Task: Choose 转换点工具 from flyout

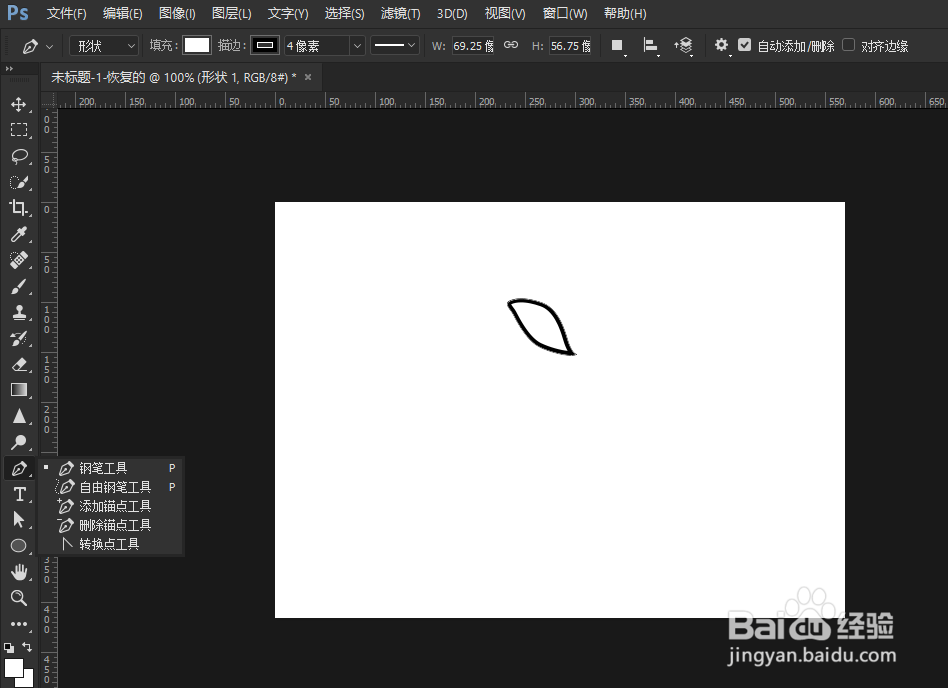Action: (x=111, y=544)
